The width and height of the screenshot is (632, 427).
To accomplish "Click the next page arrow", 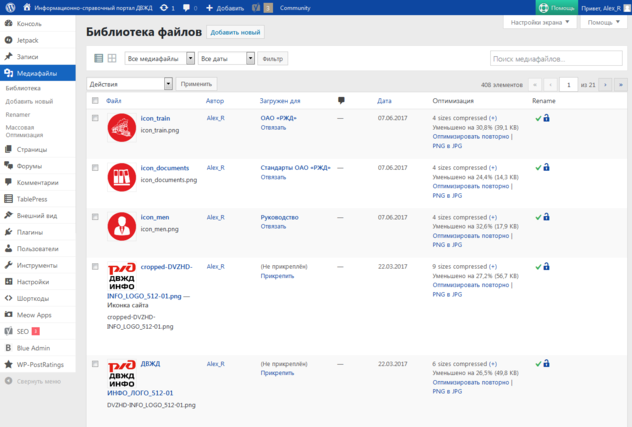I will tap(605, 85).
